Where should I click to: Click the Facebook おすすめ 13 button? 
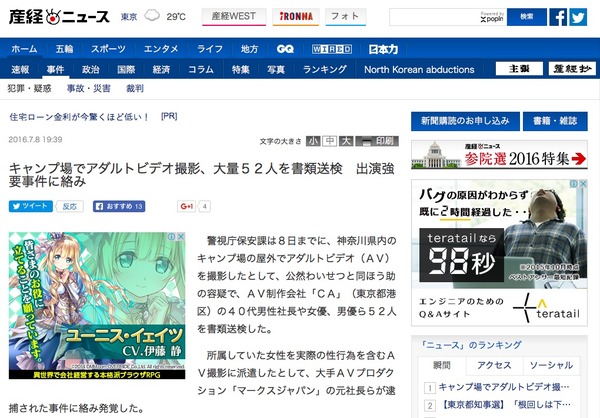coord(119,206)
